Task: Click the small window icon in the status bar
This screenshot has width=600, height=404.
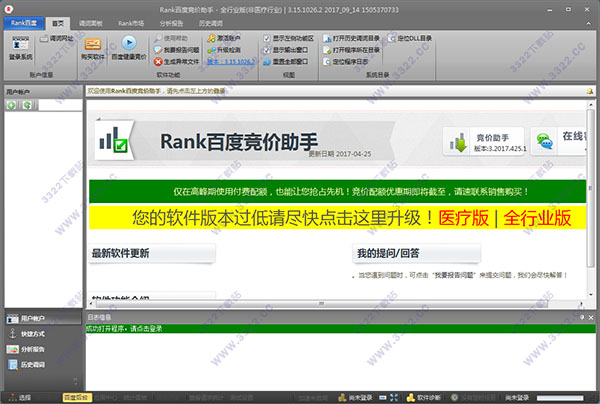Action: click(x=383, y=397)
